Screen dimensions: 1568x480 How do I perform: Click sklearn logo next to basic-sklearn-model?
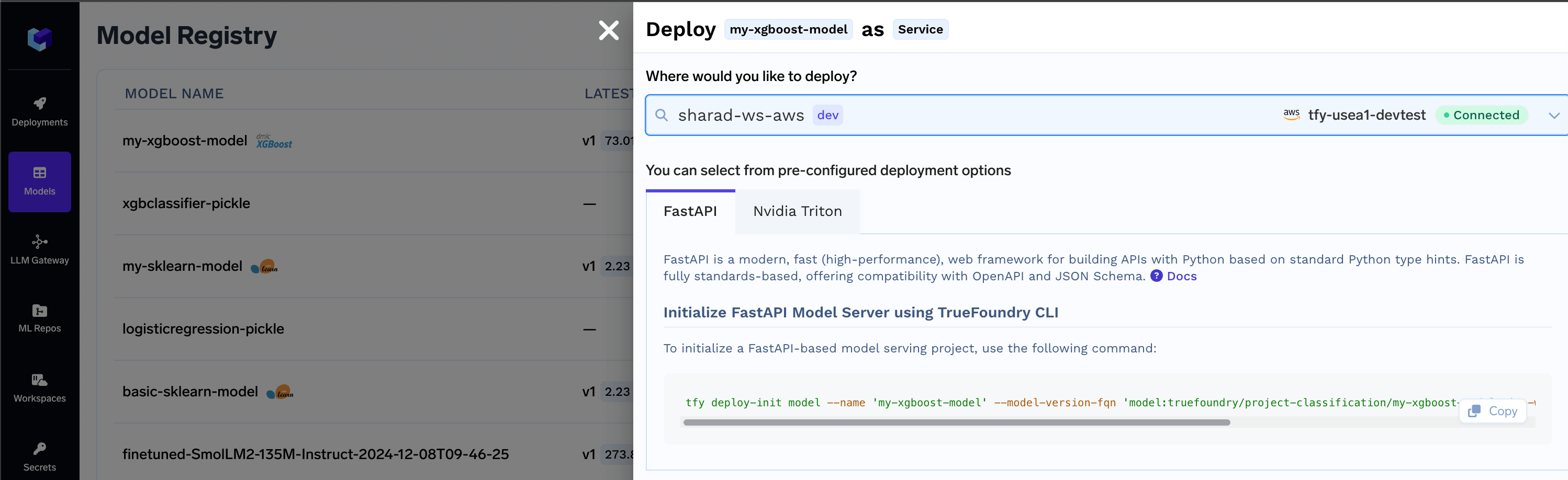pos(280,392)
